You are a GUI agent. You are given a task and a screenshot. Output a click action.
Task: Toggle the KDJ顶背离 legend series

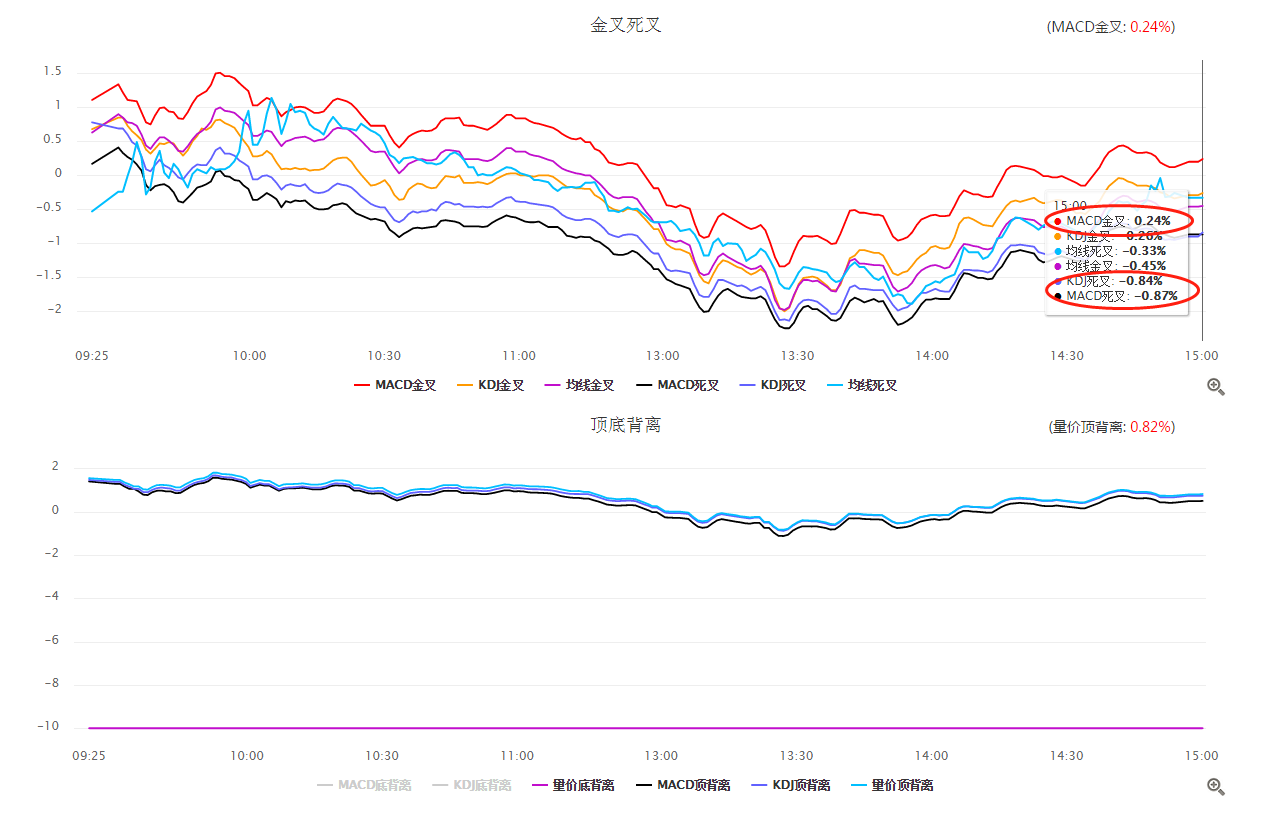pos(791,785)
